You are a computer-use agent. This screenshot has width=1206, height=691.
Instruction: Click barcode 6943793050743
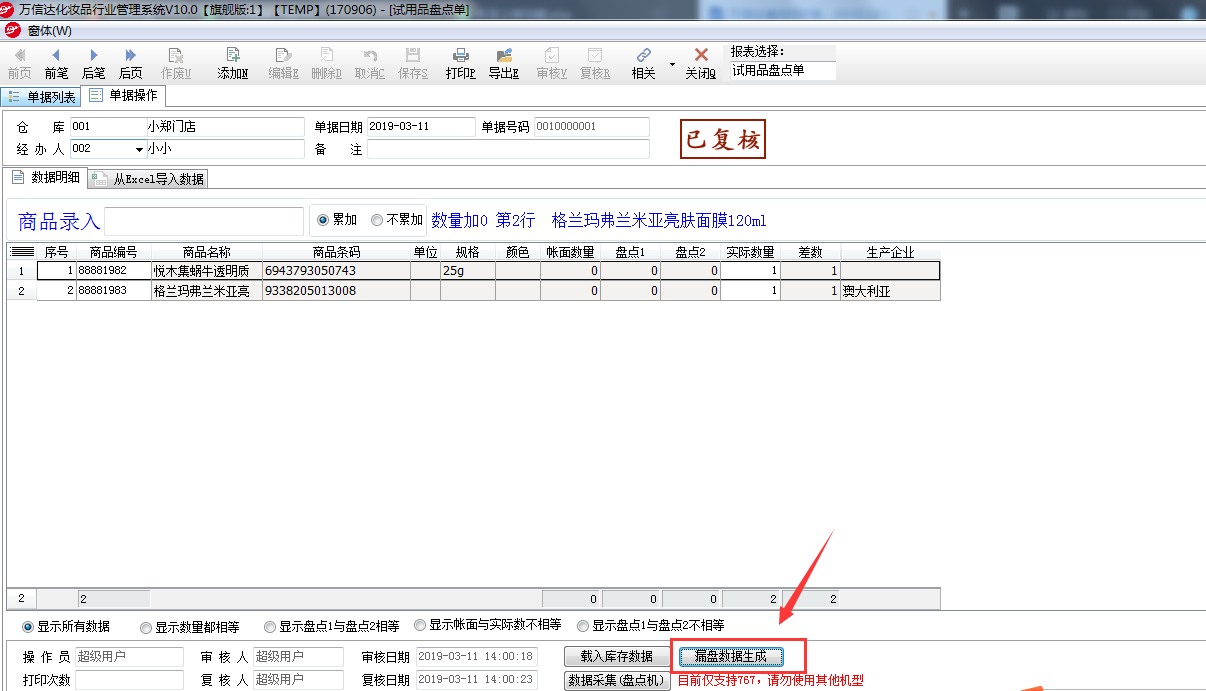336,270
